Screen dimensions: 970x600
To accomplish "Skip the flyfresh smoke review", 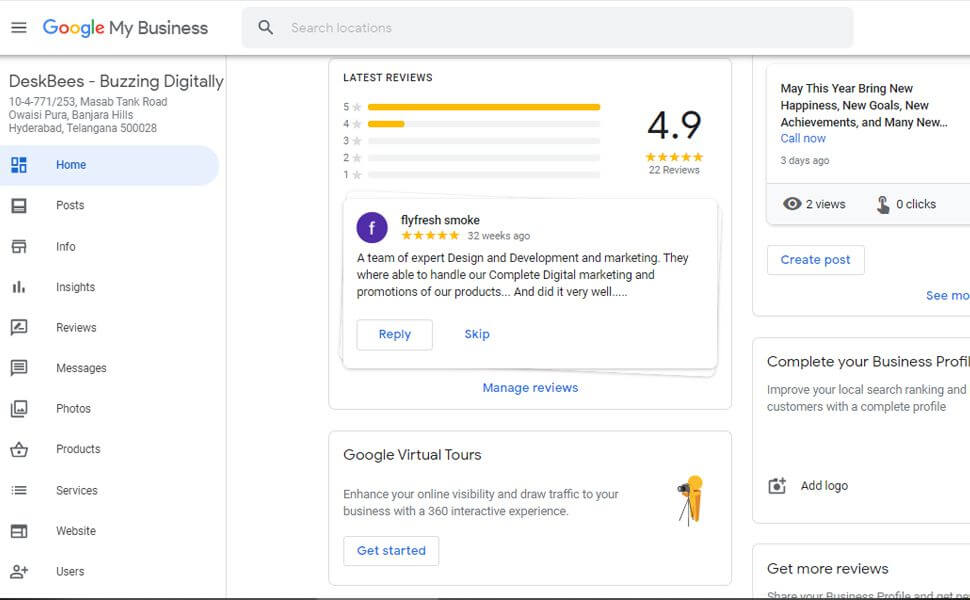I will pos(477,335).
